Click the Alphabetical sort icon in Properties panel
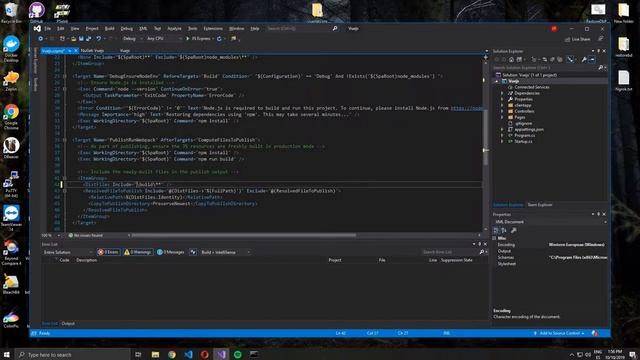The height and width of the screenshot is (360, 640). (504, 231)
